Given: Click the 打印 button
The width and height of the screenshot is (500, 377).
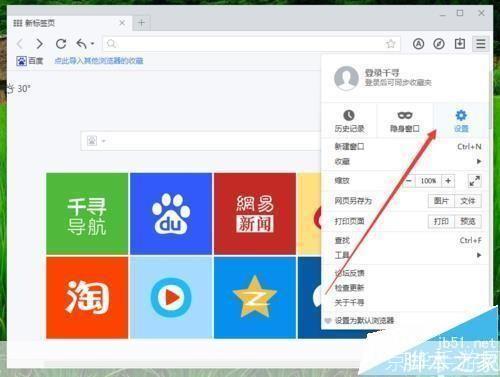Looking at the screenshot, I should click(441, 221).
